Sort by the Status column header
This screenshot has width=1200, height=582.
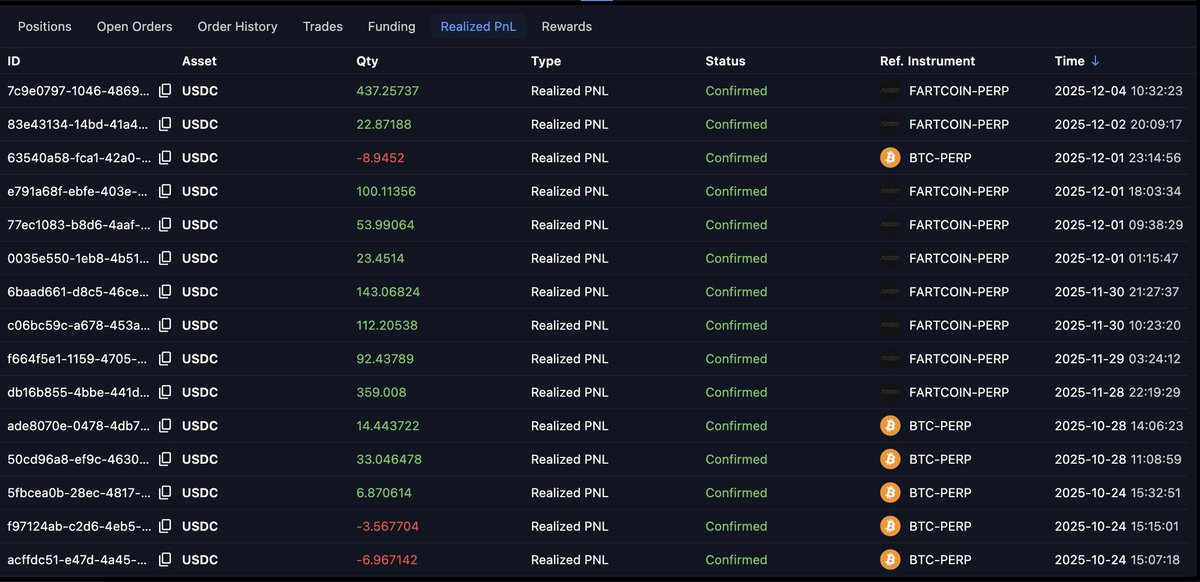[x=725, y=61]
